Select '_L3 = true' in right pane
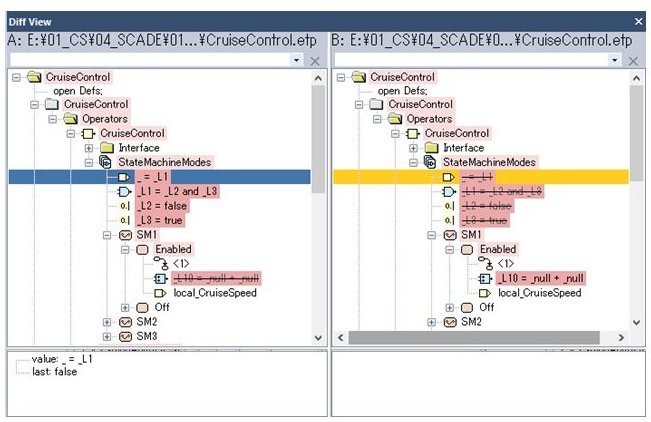Viewport: 651px width, 422px height. pos(487,220)
